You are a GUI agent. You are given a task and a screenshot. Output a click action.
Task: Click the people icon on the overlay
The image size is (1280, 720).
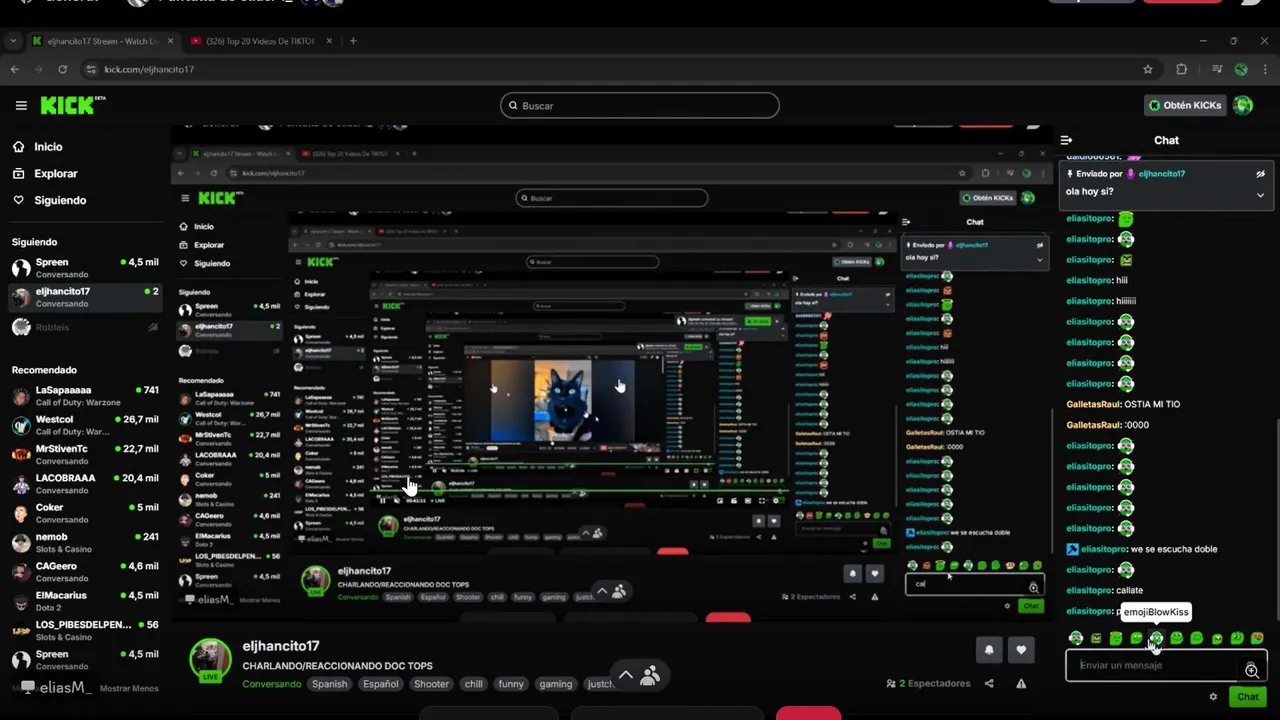[650, 676]
